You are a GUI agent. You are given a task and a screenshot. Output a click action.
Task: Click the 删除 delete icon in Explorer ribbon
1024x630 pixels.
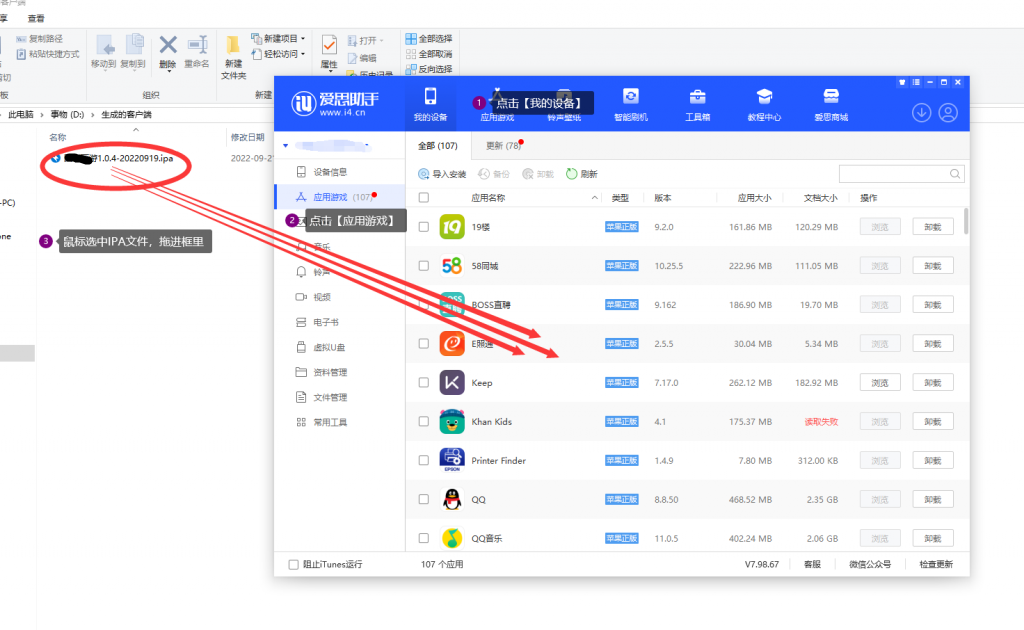[x=168, y=44]
